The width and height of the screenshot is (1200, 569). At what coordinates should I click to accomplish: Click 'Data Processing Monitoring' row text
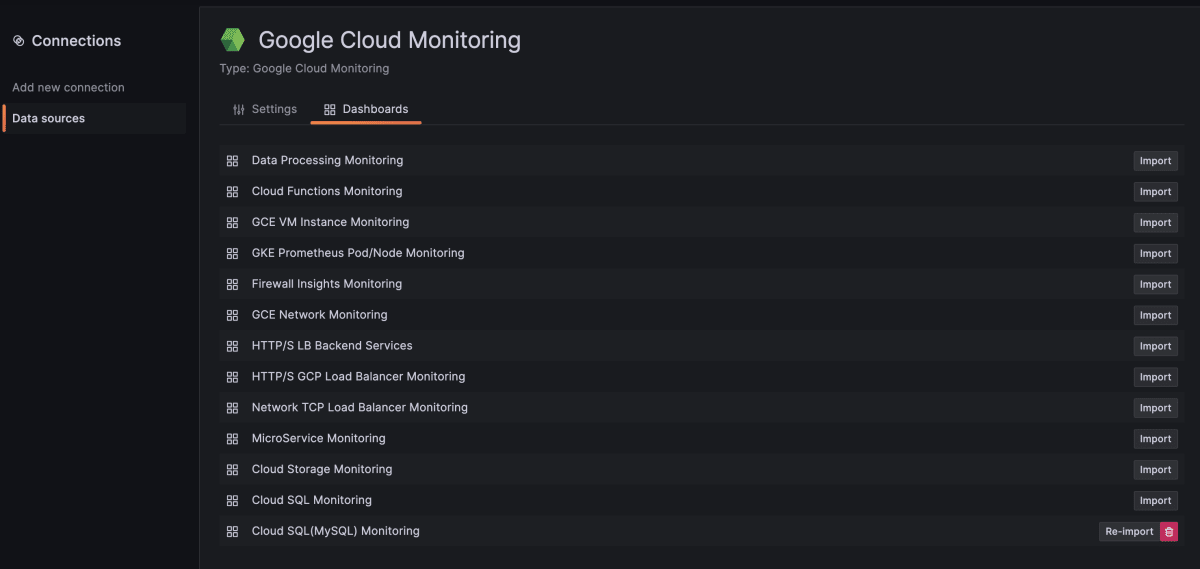click(x=327, y=160)
